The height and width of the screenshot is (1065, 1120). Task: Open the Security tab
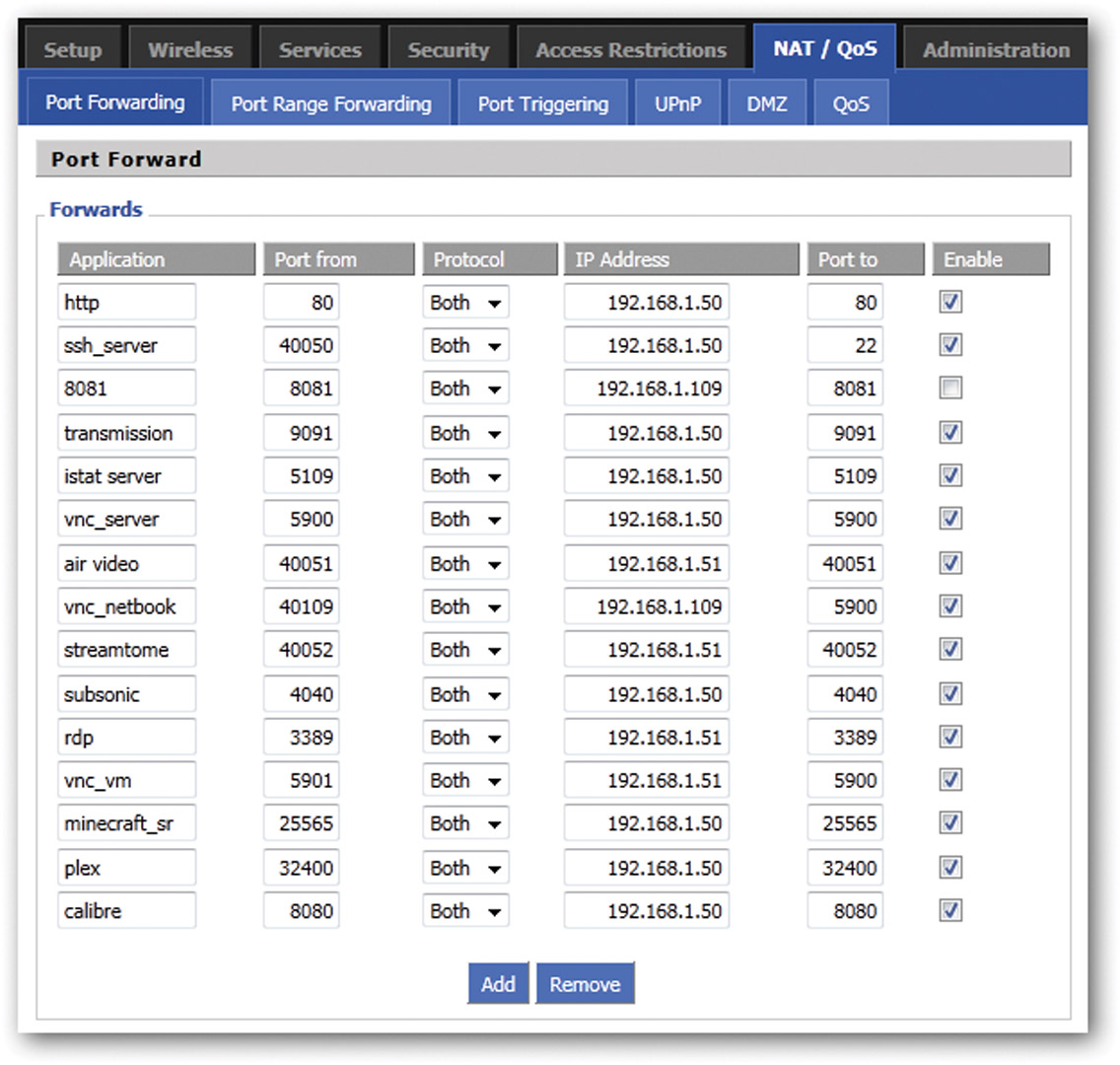click(449, 46)
